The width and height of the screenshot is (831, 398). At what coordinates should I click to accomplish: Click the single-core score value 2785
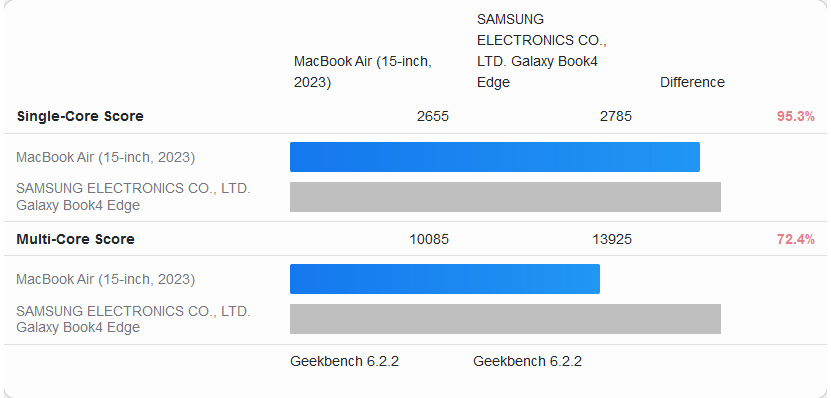pyautogui.click(x=616, y=116)
